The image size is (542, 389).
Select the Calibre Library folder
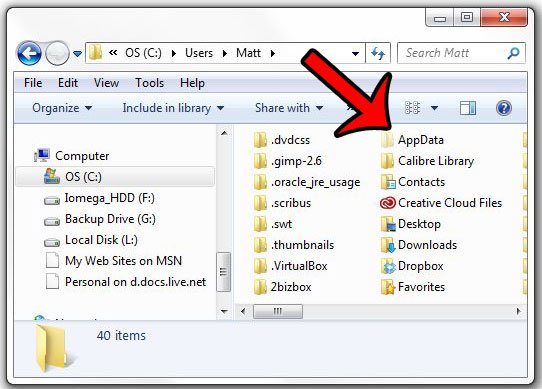428,161
